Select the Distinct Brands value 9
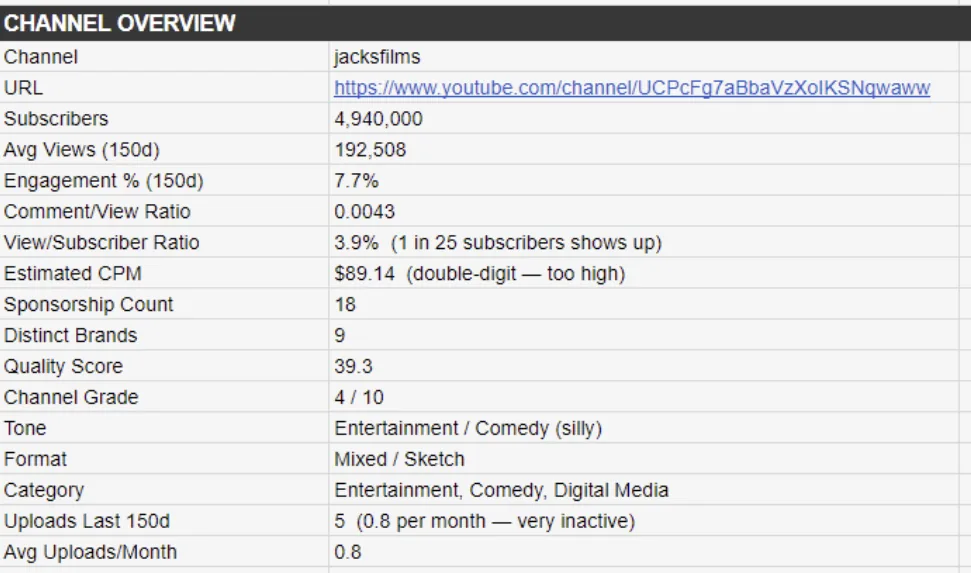Viewport: 971px width, 573px height. click(644, 335)
